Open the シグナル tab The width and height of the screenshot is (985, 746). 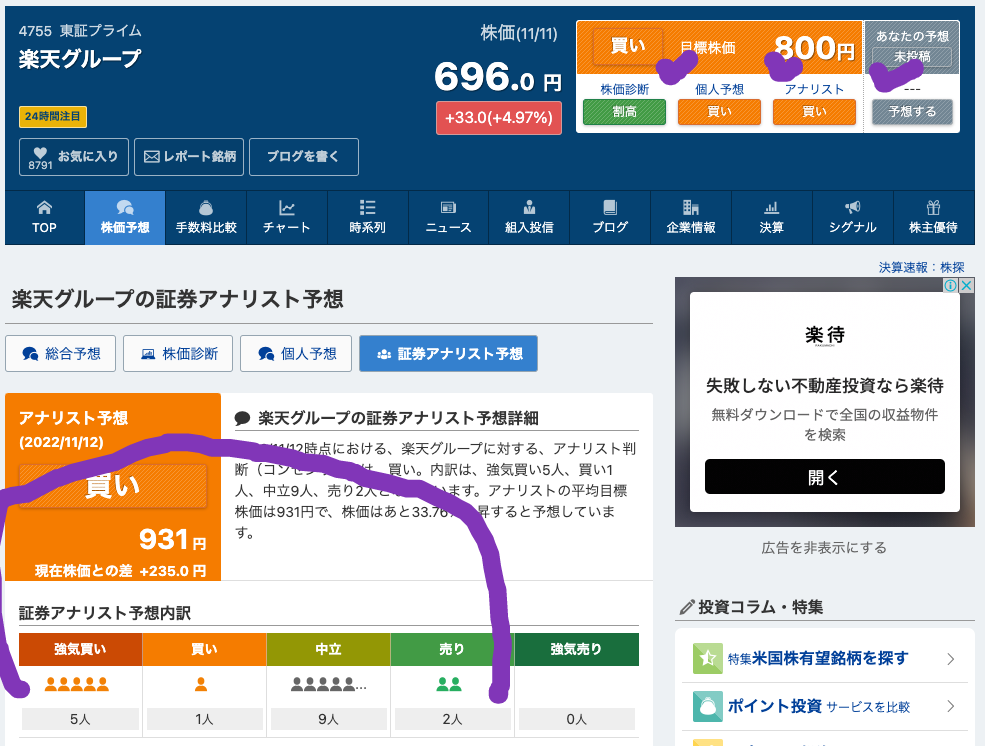point(852,217)
